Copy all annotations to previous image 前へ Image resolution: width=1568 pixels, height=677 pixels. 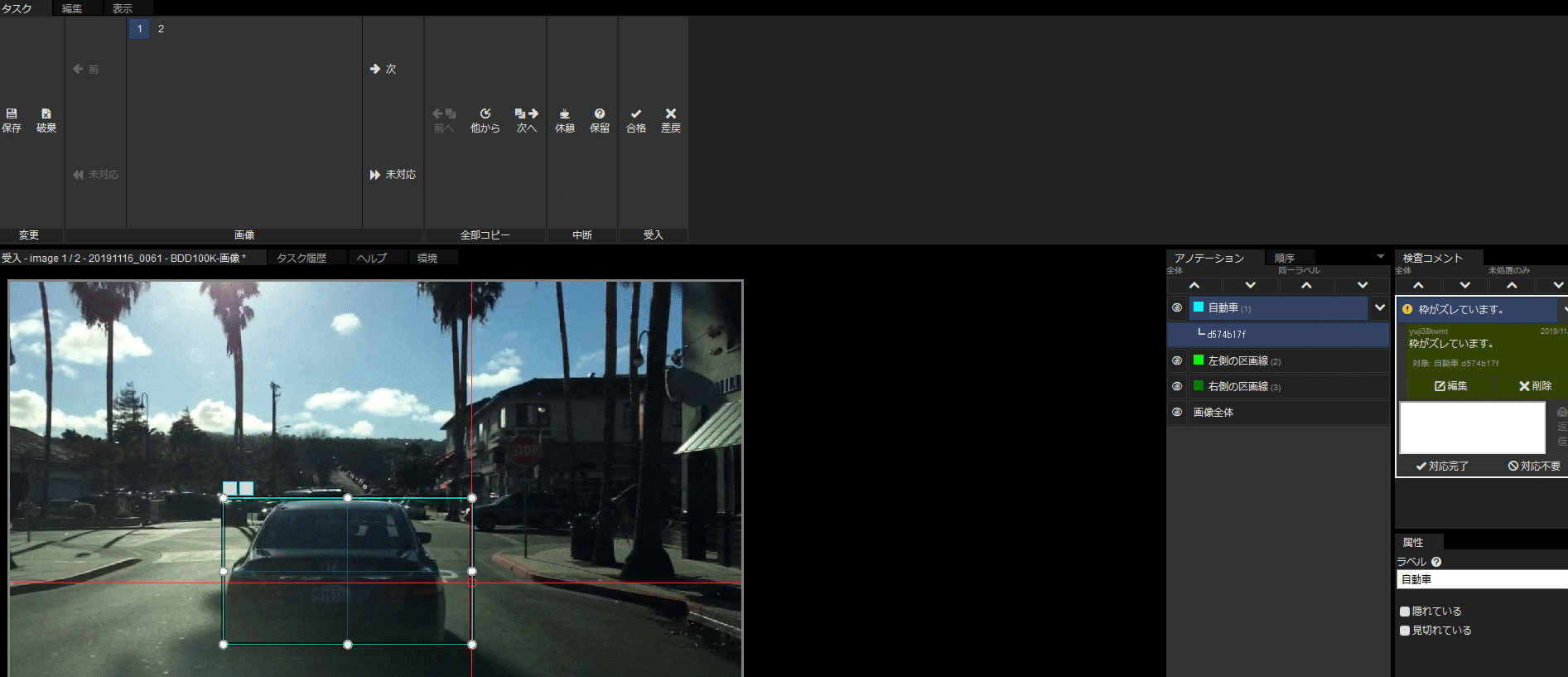click(444, 120)
